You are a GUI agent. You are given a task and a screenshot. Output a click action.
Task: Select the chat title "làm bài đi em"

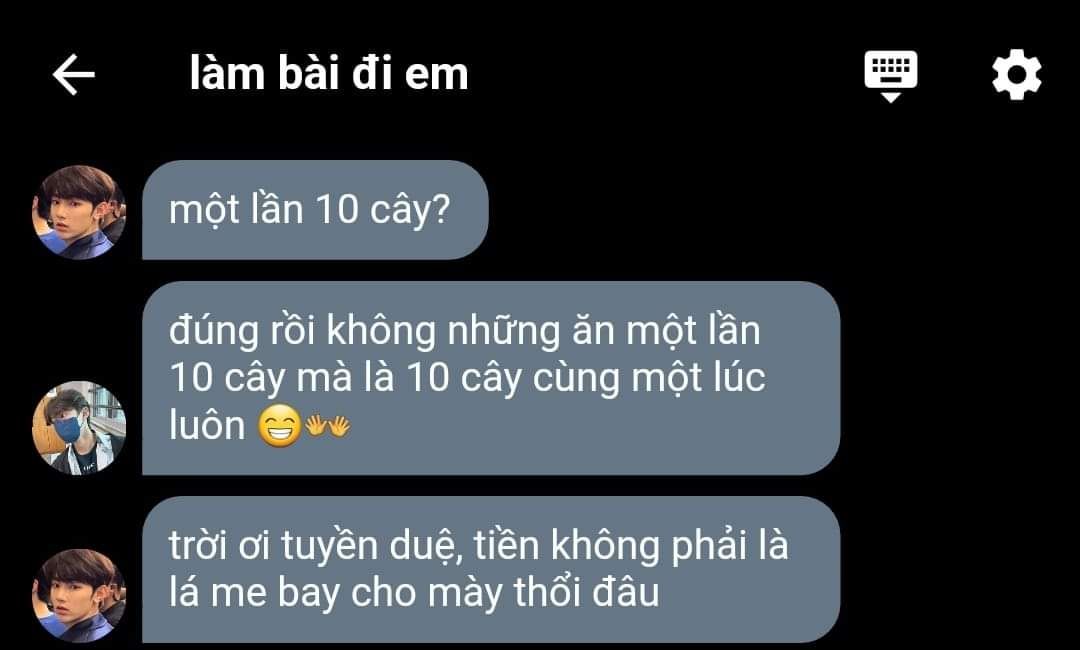329,74
